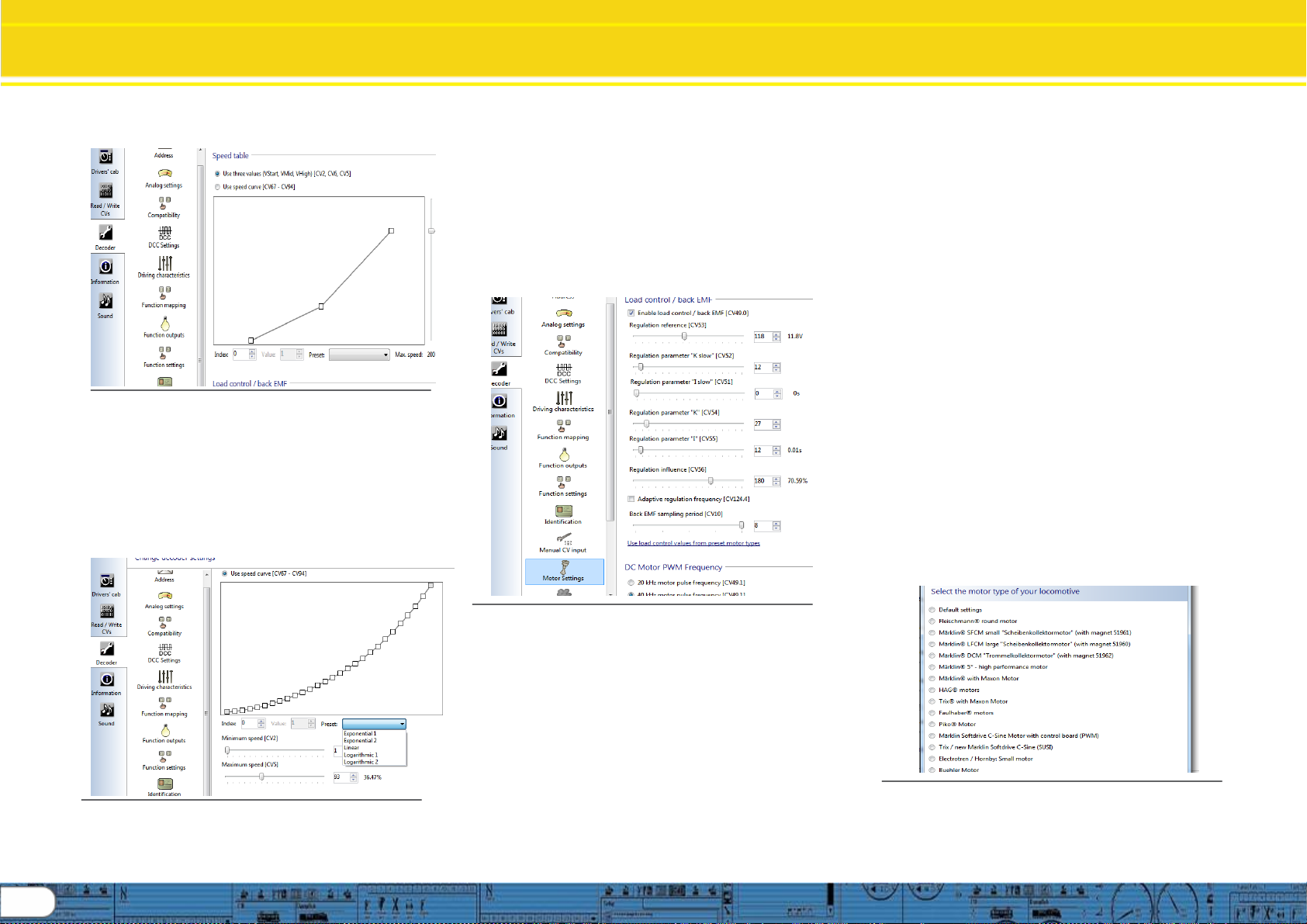1307x924 pixels.
Task: Open Driving characteristics in Load control window
Action: pos(564,402)
